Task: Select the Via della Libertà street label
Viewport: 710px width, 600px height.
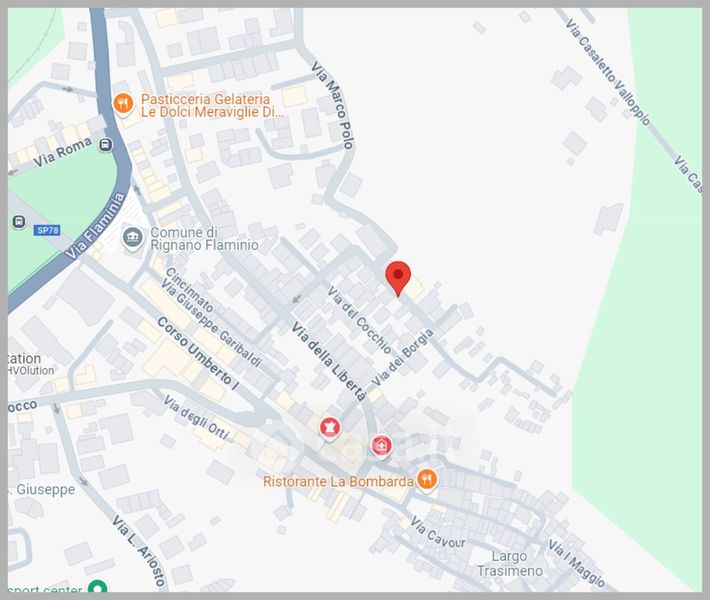Action: point(328,362)
